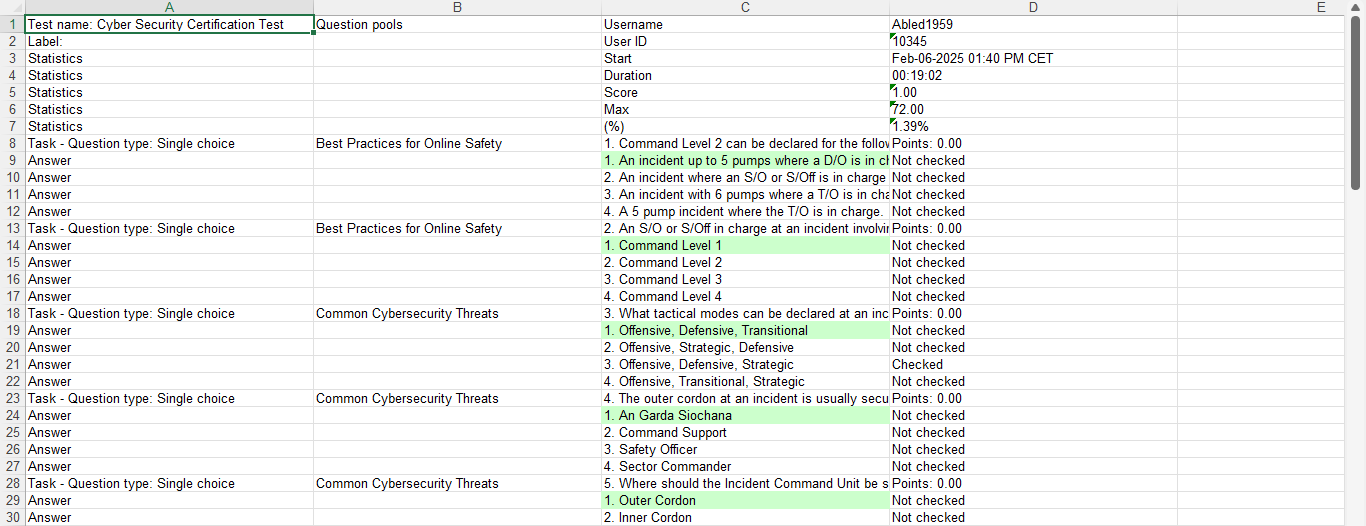
Task: Click the 'Checked' cell in column D
Action: [1033, 364]
